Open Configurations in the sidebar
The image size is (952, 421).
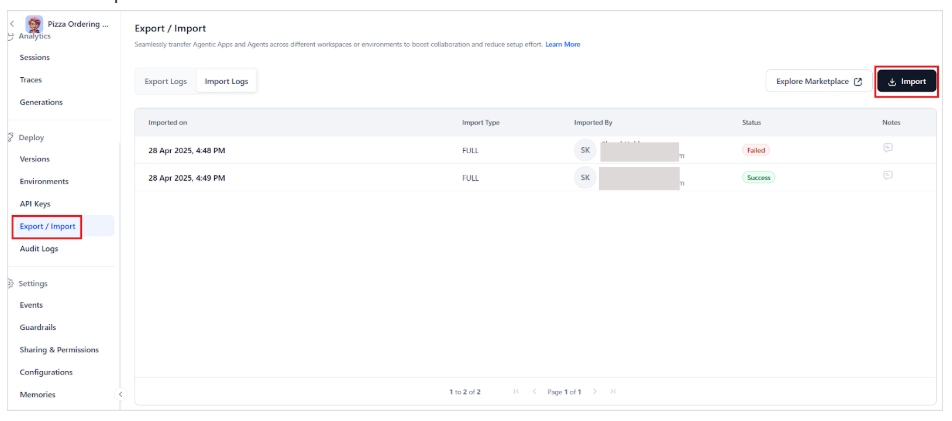pyautogui.click(x=46, y=372)
